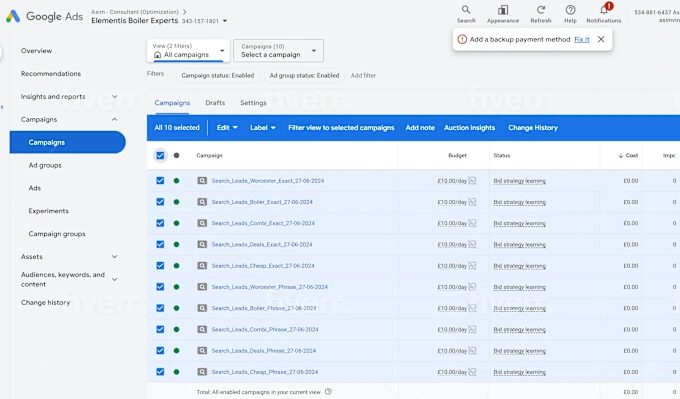Click the search campaign icon for Search_Leads_Deals_Phrase
Viewport: 680px width, 399px height.
[202, 350]
